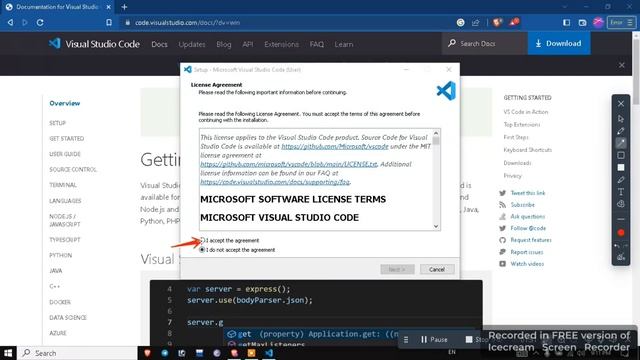Click the address bar URL
The image size is (640, 360).
point(187,22)
